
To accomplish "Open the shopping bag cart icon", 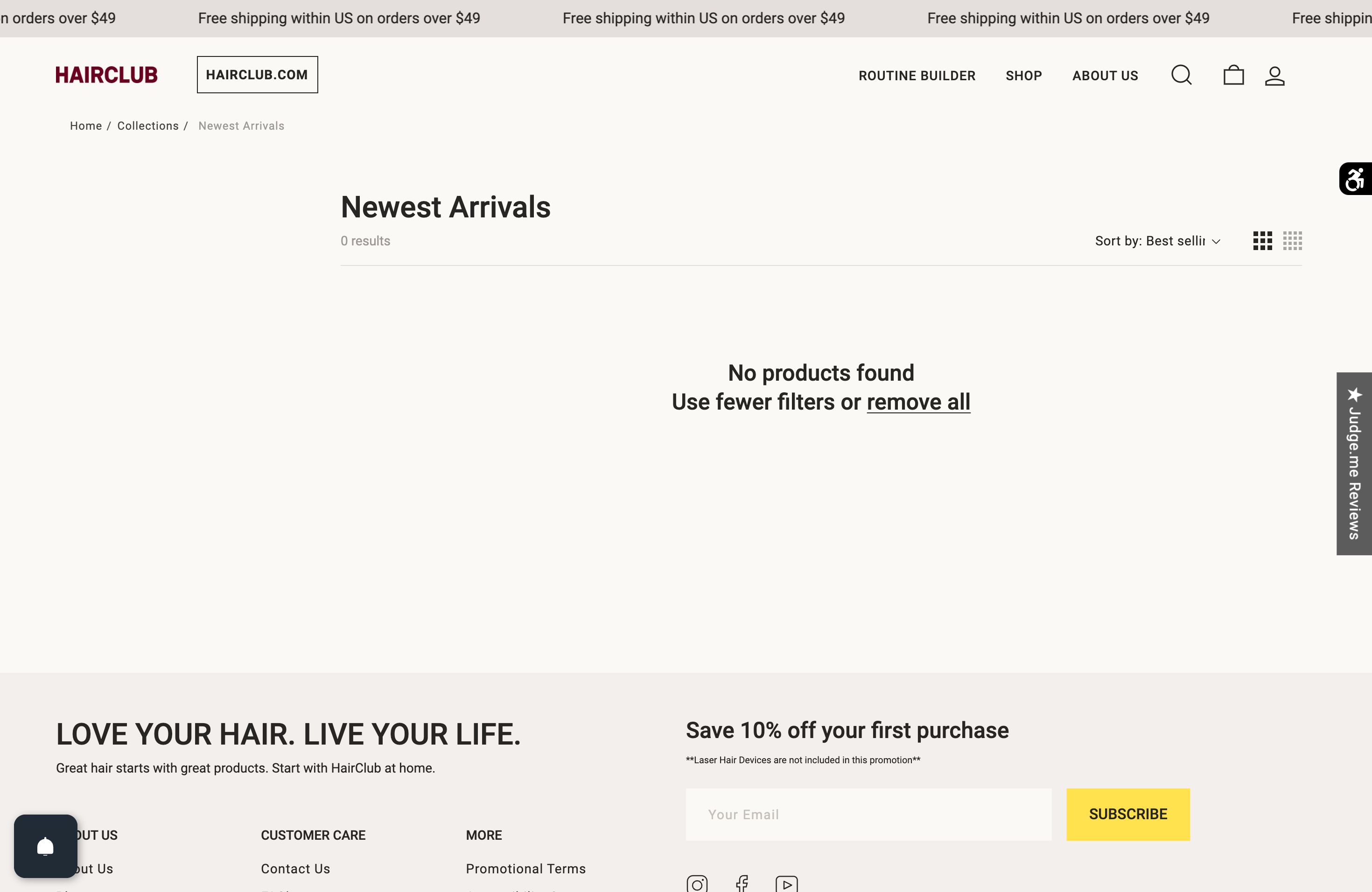I will 1233,75.
